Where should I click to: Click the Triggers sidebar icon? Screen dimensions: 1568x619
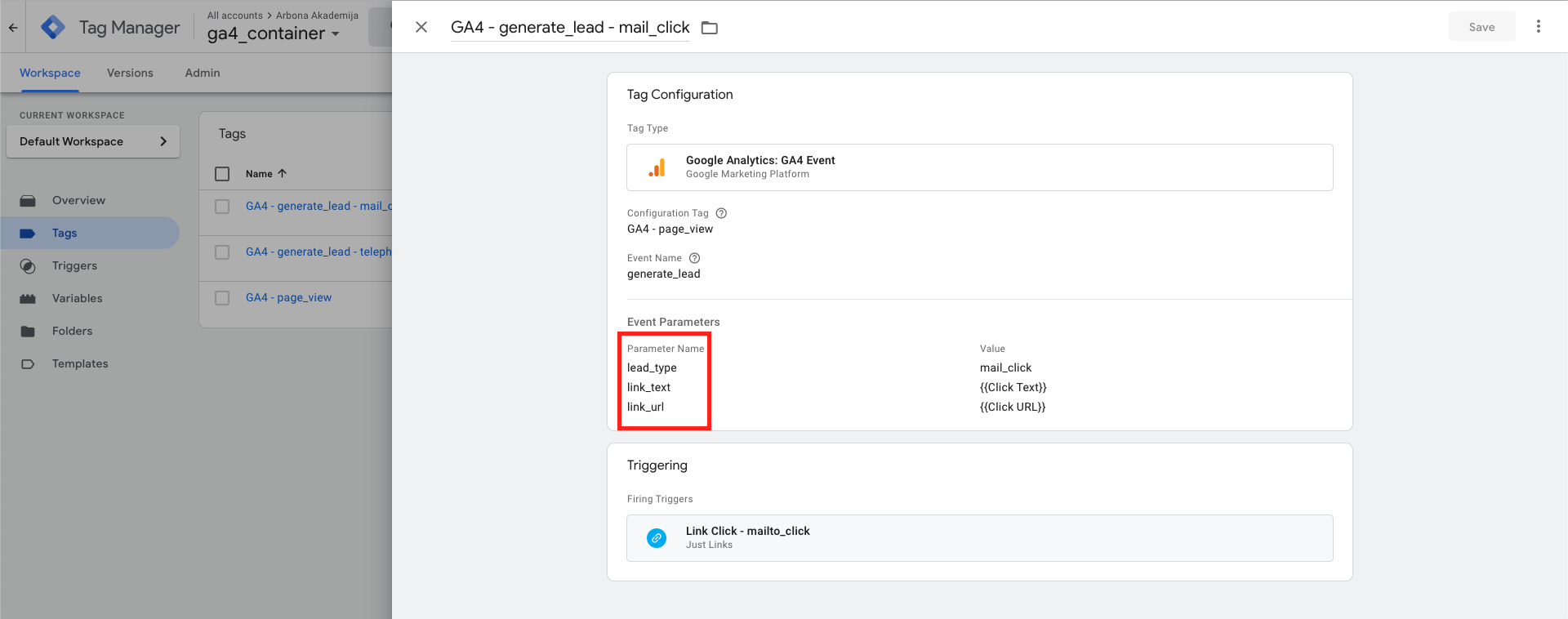click(28, 265)
